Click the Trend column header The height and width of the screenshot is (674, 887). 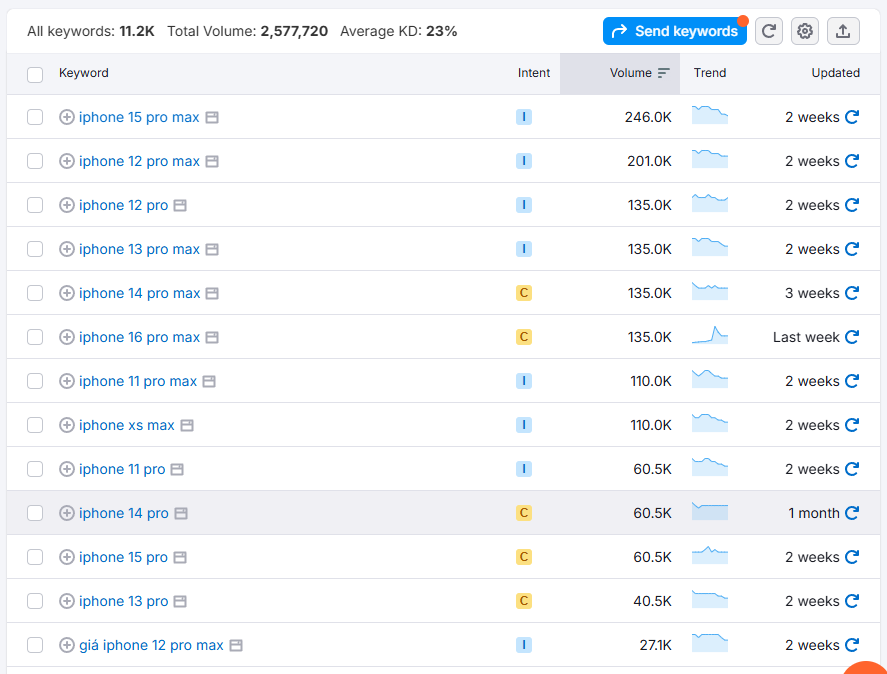point(710,73)
